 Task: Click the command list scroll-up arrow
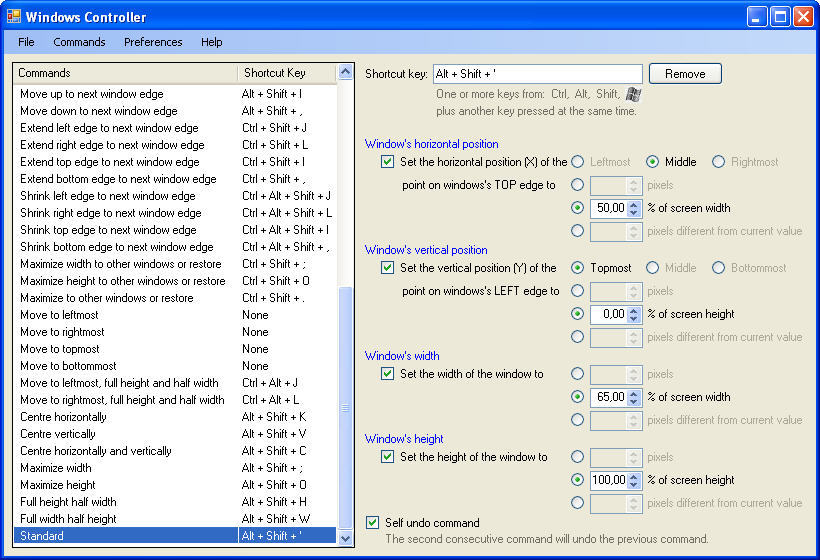click(x=345, y=72)
